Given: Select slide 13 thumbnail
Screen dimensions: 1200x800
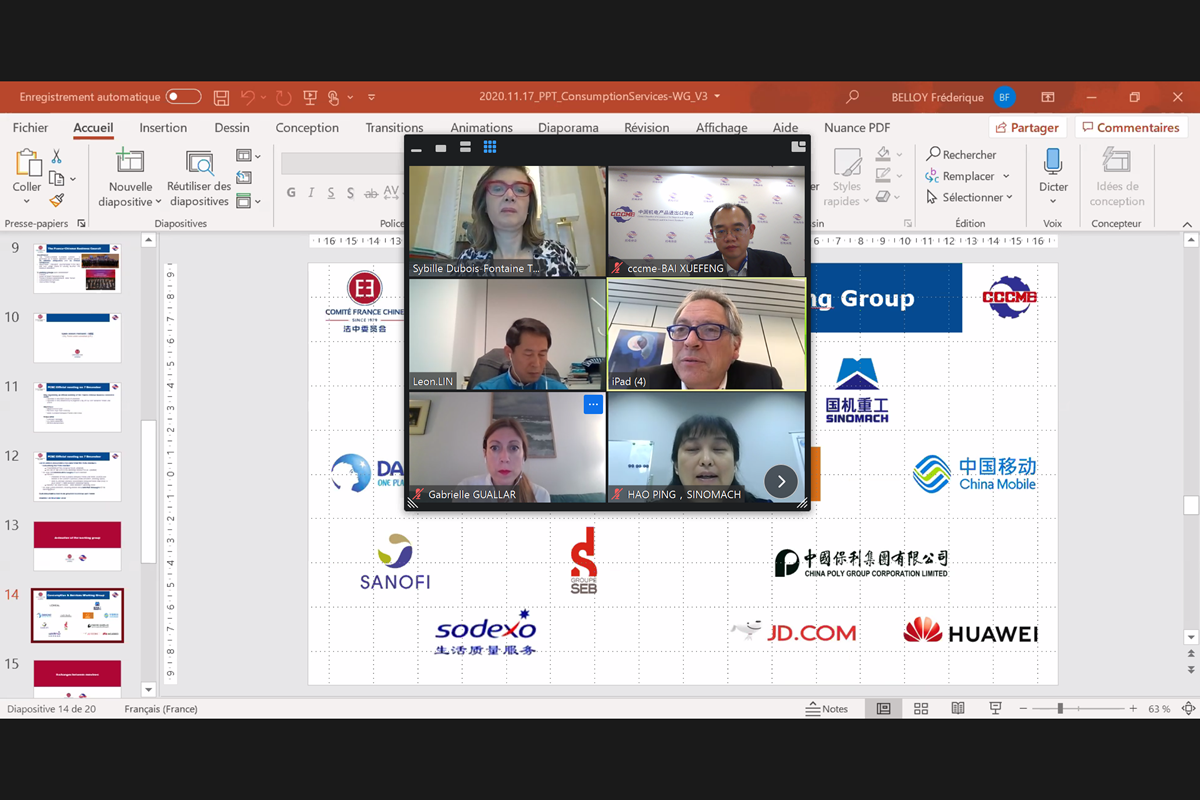Looking at the screenshot, I should coord(77,546).
